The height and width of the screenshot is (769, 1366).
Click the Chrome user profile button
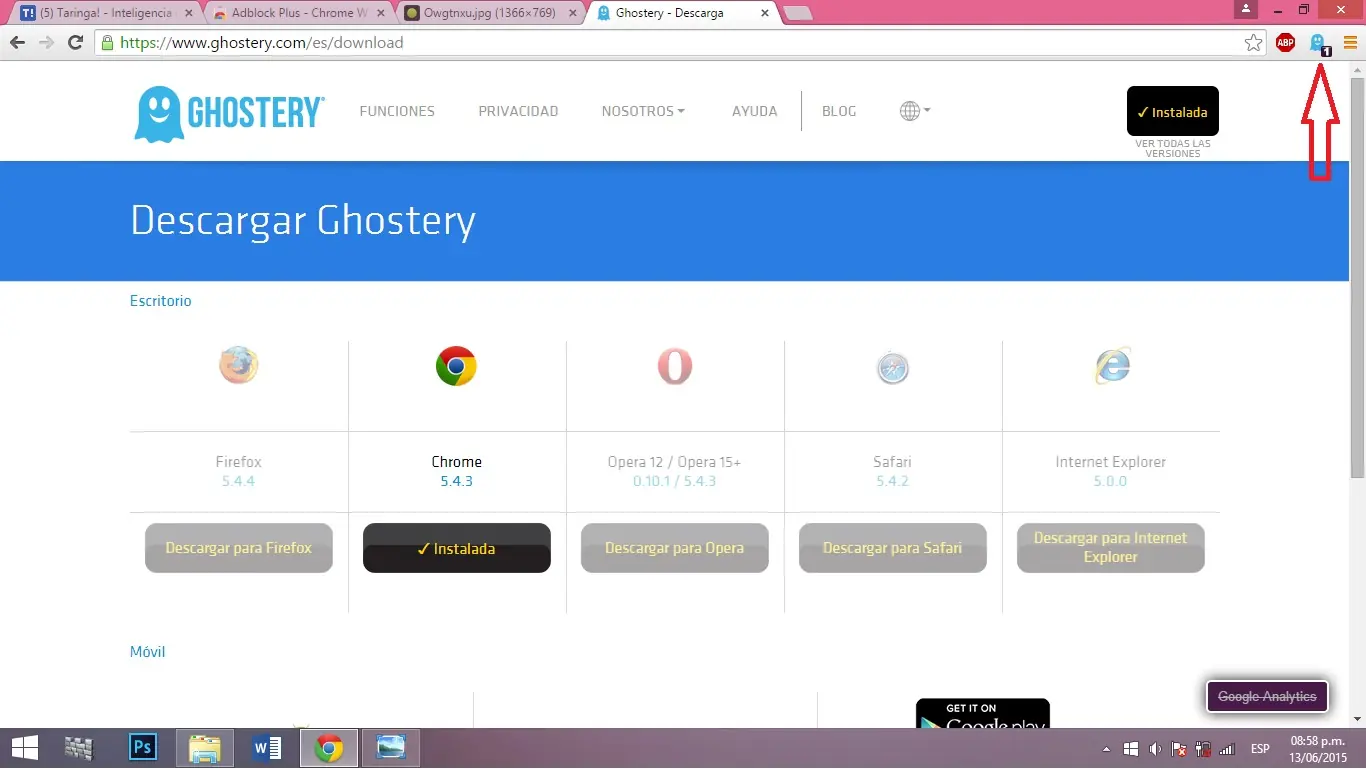pyautogui.click(x=1246, y=9)
